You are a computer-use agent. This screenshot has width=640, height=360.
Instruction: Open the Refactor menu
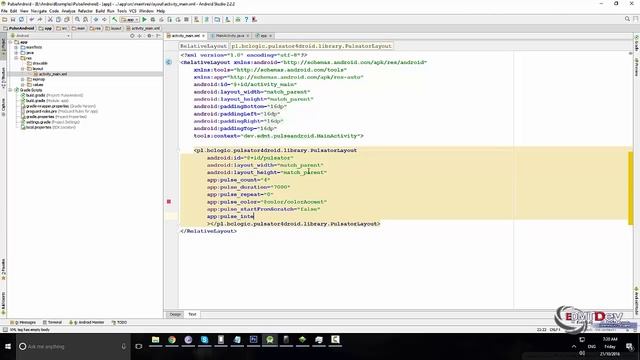point(85,11)
